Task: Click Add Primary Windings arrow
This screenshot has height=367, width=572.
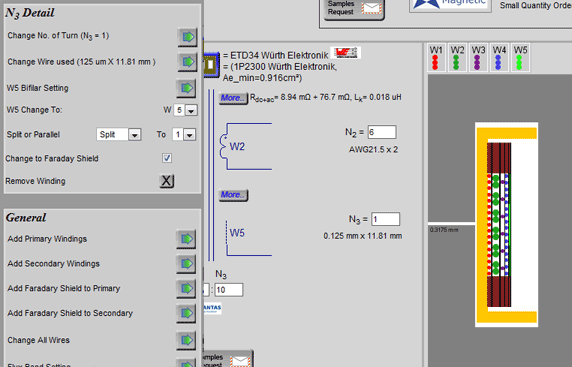Action: pos(186,239)
